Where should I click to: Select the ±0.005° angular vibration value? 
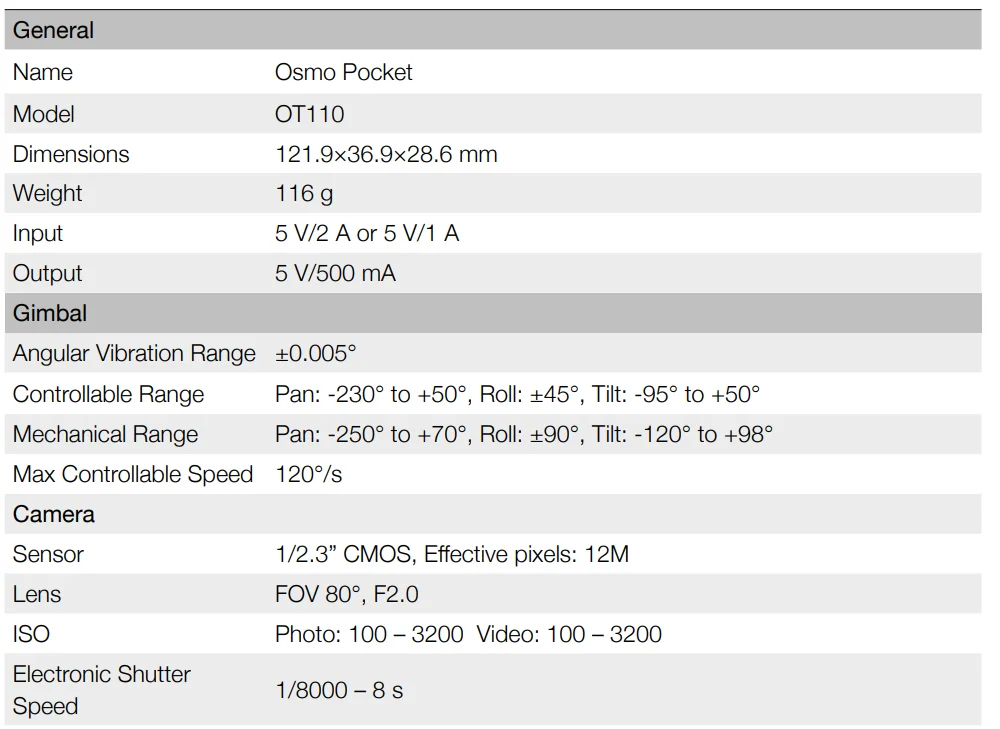[x=316, y=354]
